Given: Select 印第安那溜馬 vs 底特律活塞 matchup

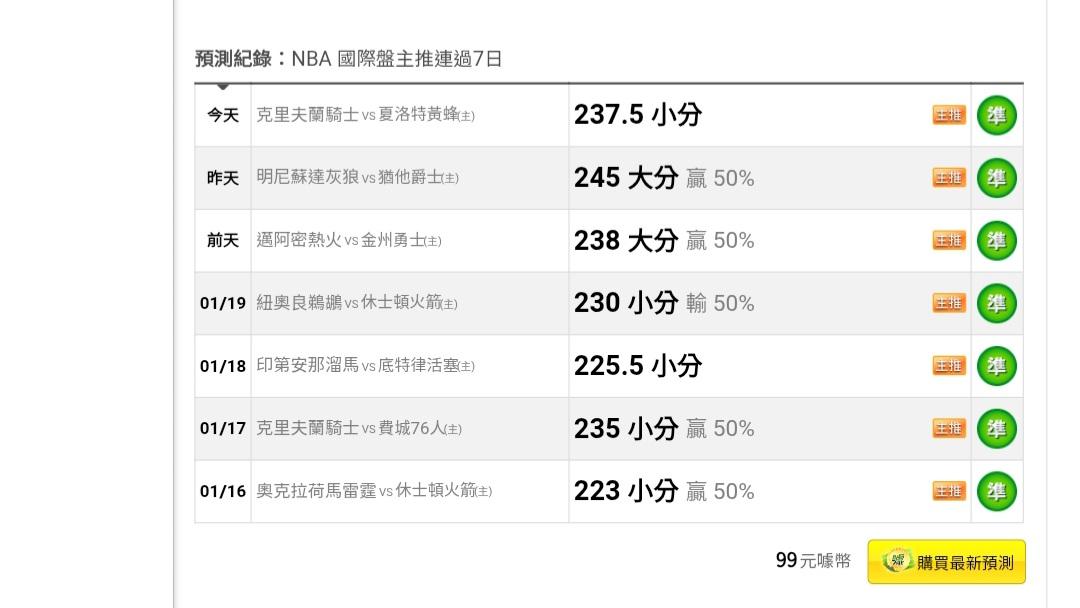Looking at the screenshot, I should pyautogui.click(x=365, y=366).
